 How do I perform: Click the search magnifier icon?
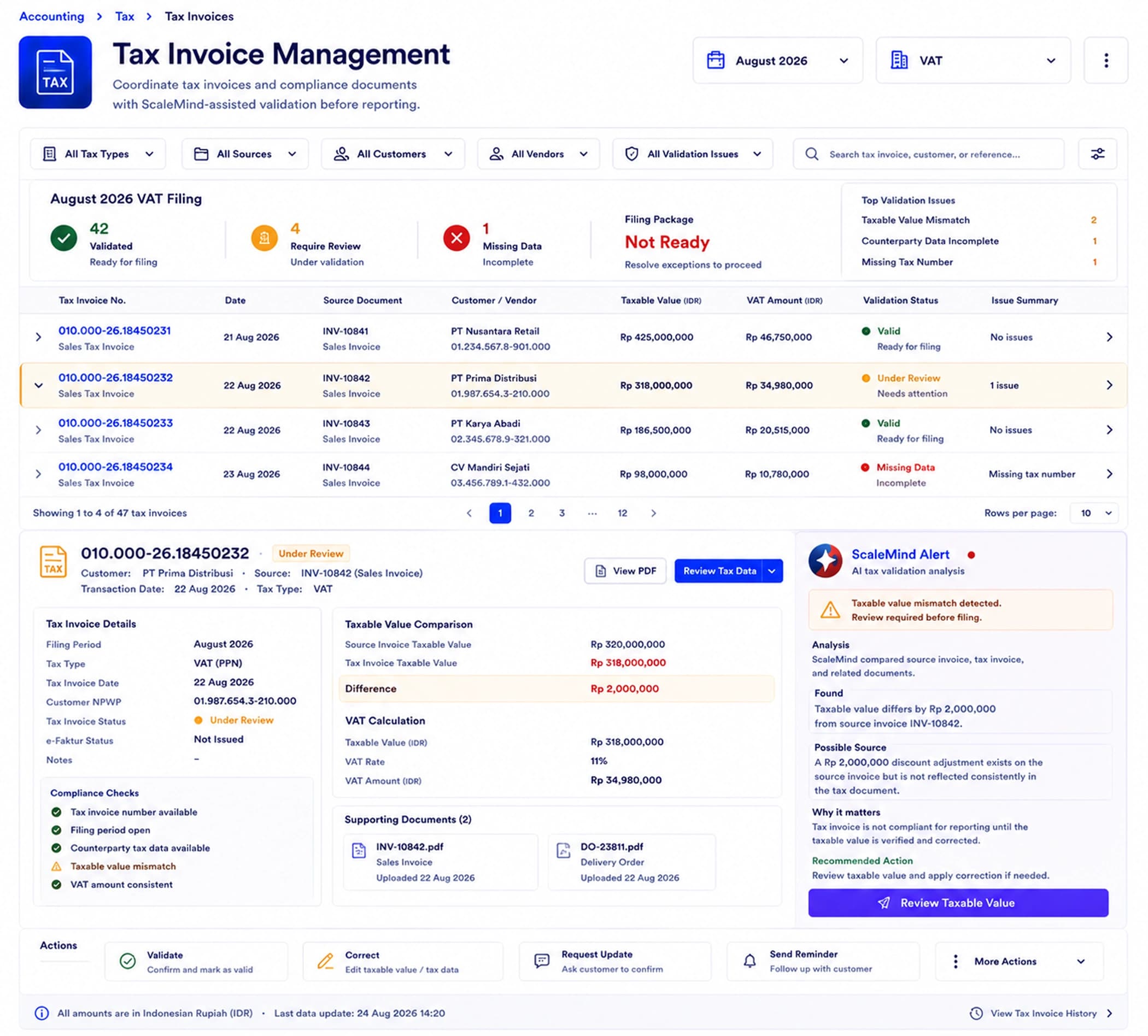(812, 154)
